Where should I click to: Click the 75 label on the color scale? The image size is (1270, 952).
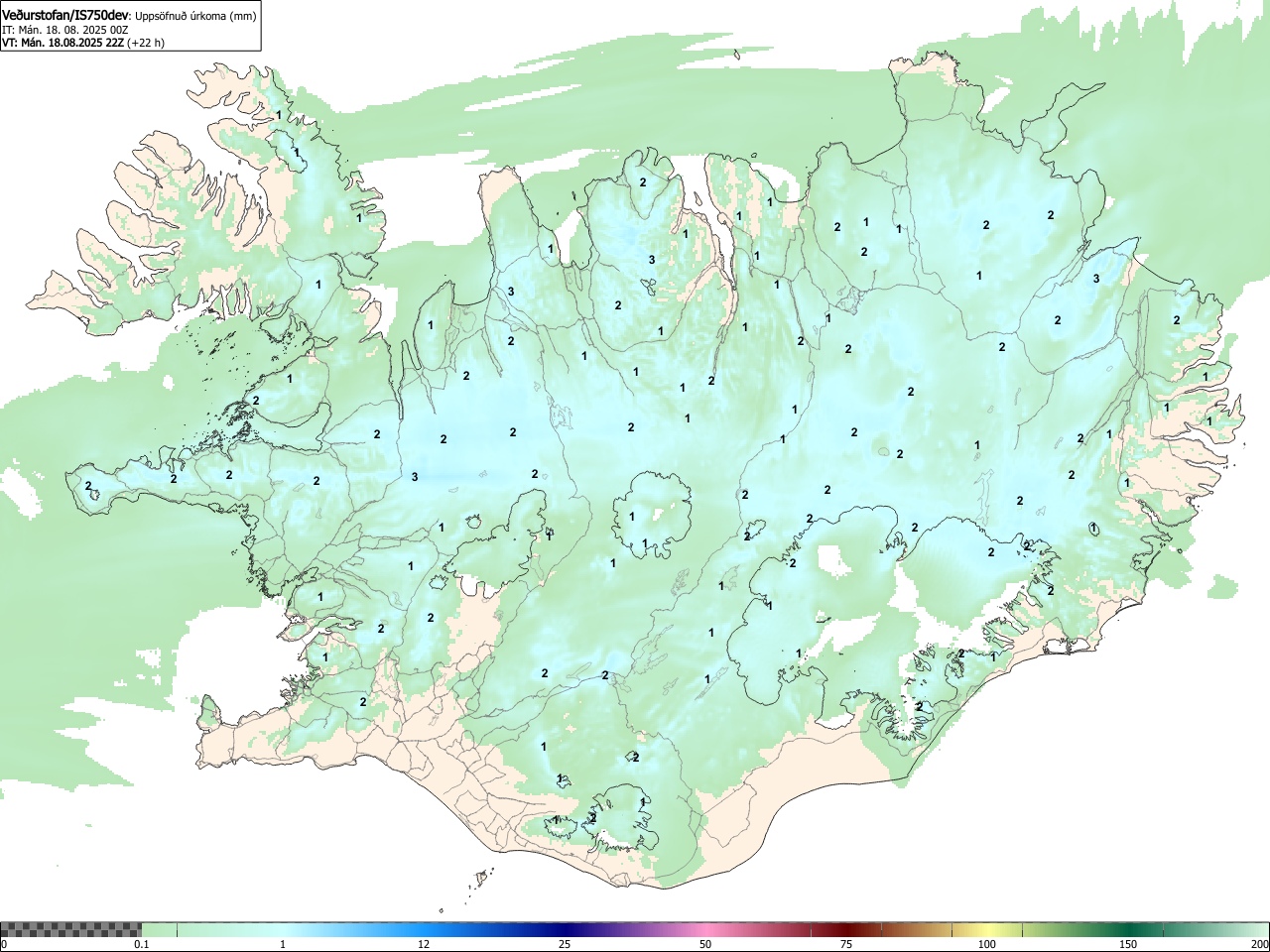coord(846,944)
